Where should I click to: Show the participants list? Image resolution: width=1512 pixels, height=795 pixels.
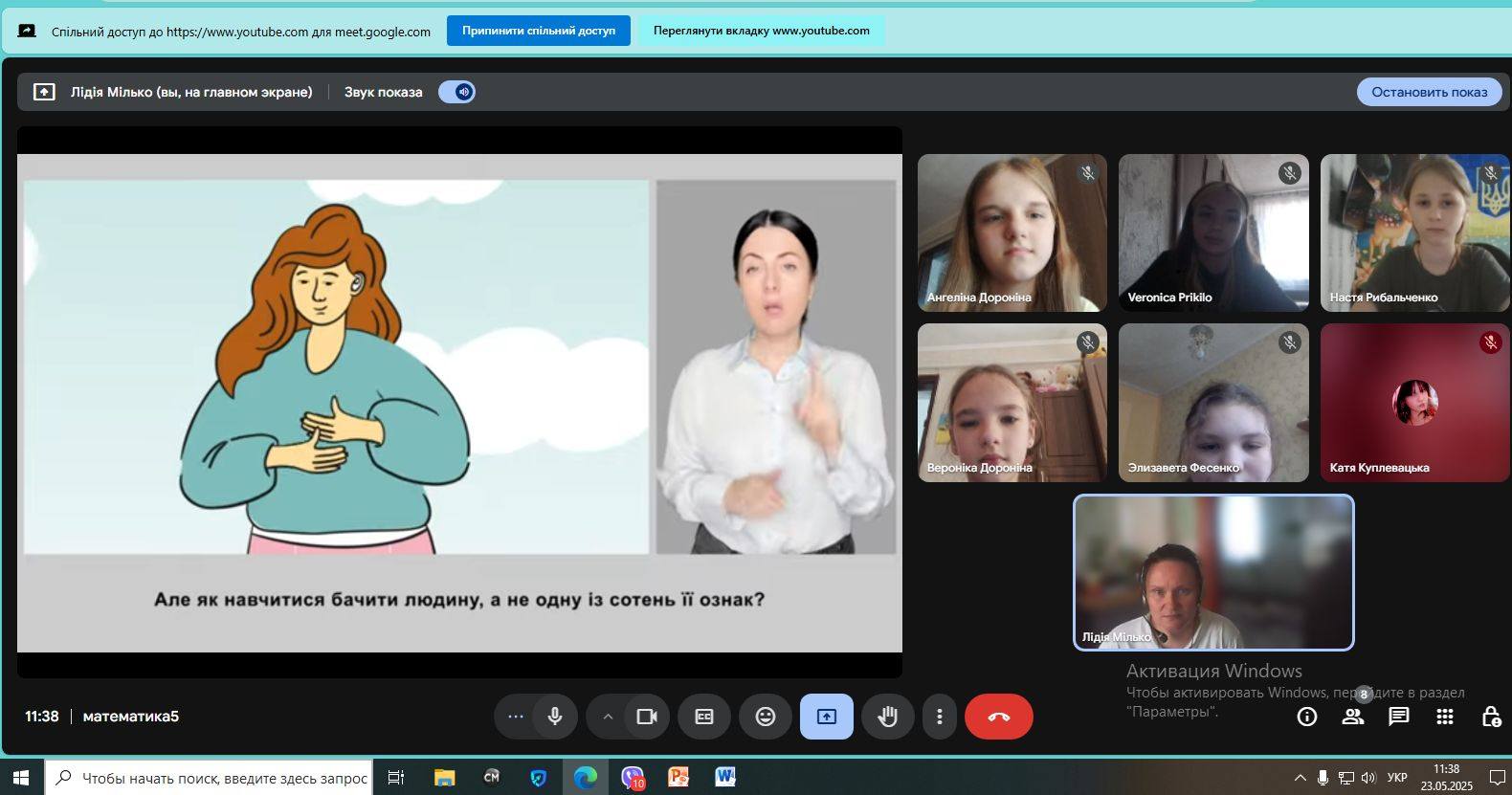(1353, 717)
